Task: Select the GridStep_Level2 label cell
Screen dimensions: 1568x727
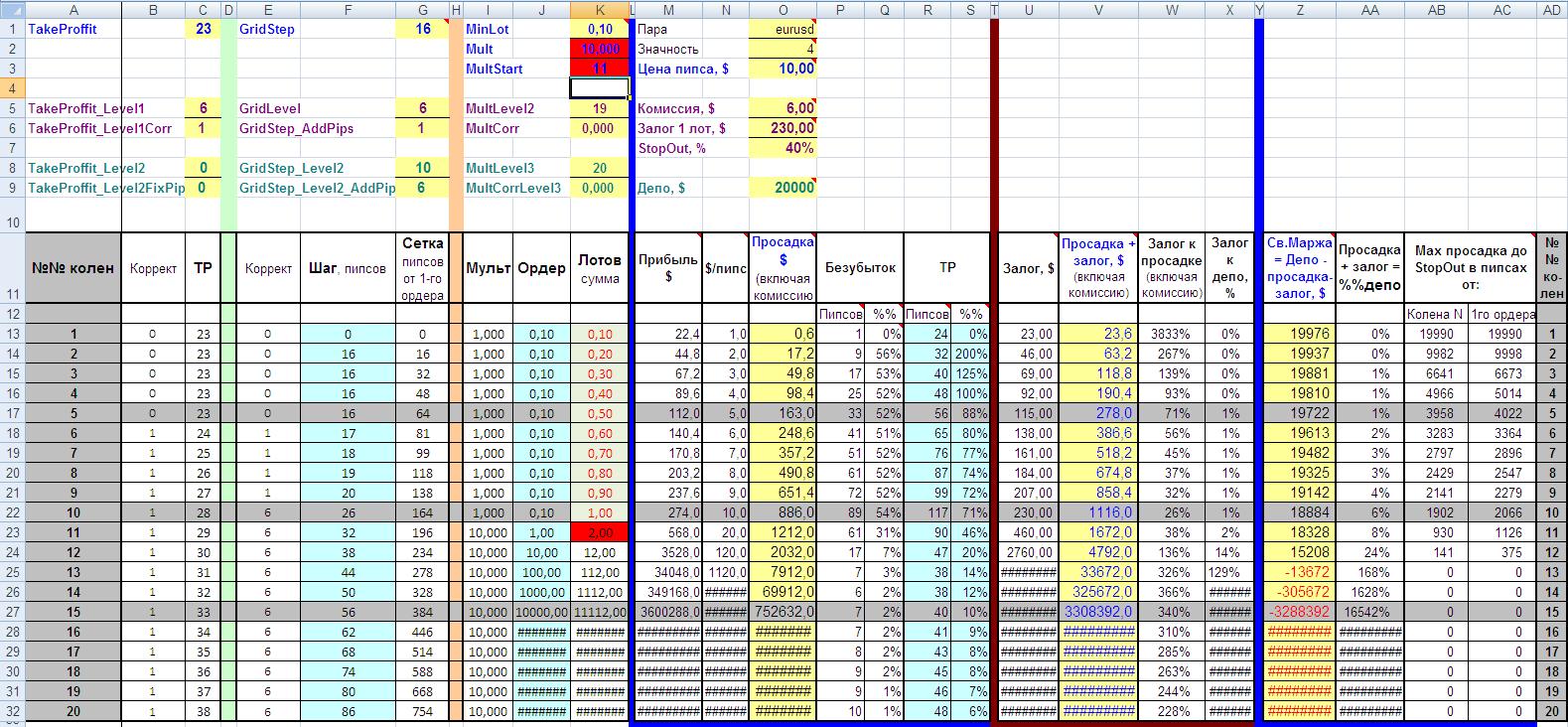Action: [x=316, y=168]
